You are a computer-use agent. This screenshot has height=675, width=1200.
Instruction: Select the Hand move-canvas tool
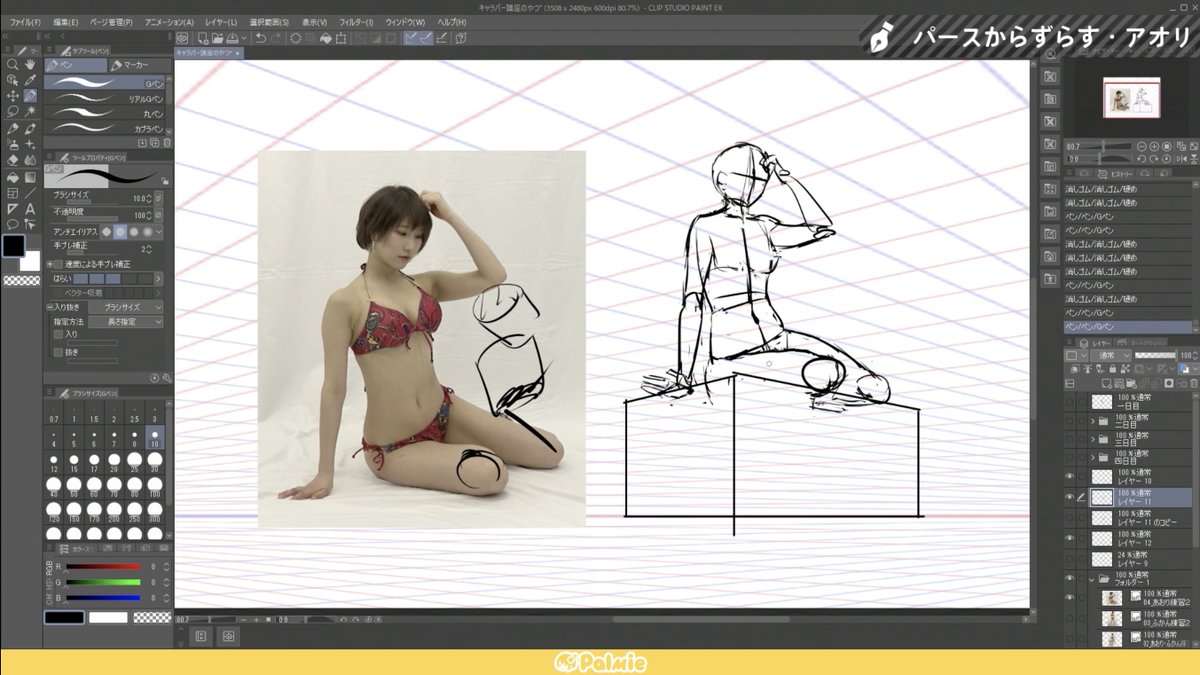point(30,64)
